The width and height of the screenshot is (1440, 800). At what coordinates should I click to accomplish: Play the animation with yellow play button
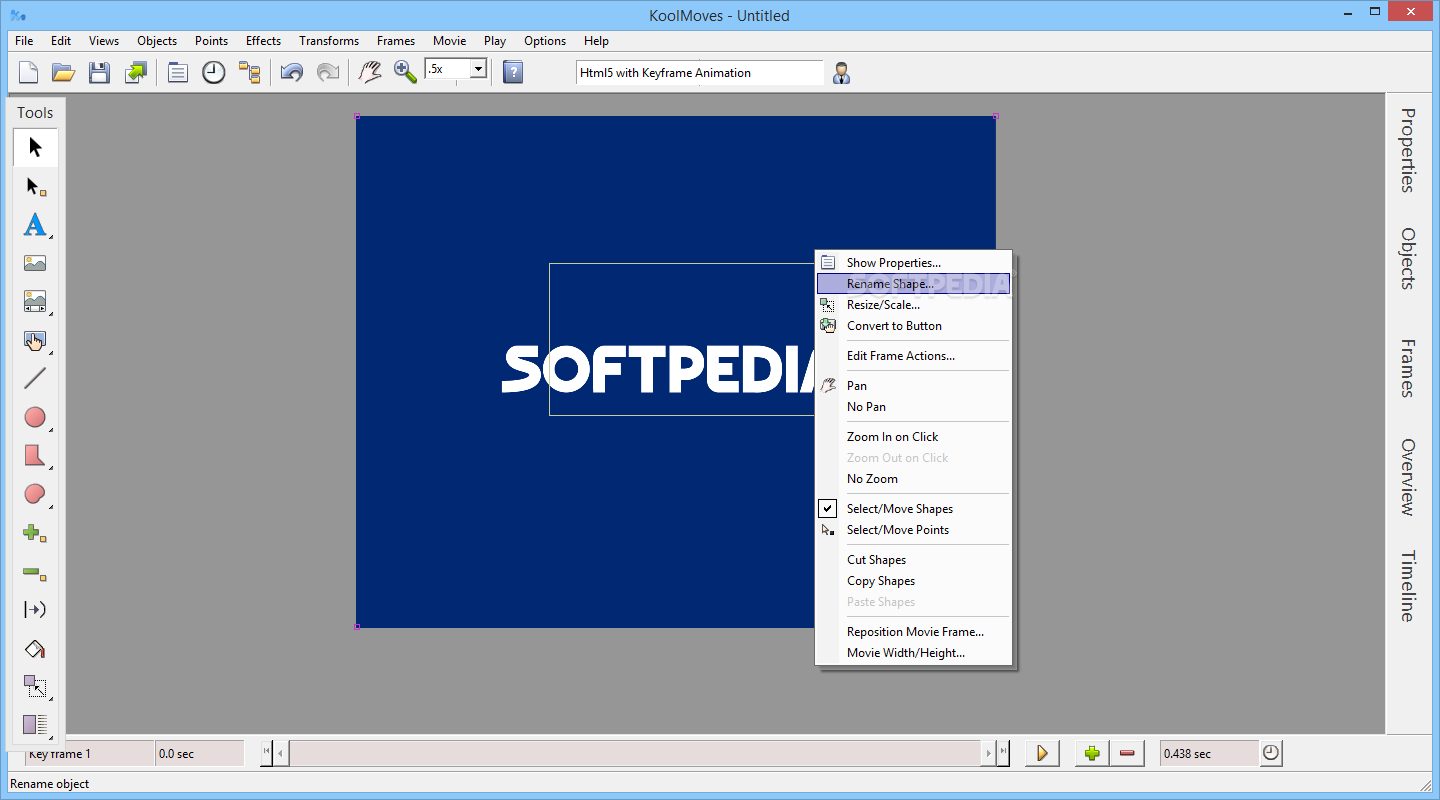click(x=1042, y=753)
